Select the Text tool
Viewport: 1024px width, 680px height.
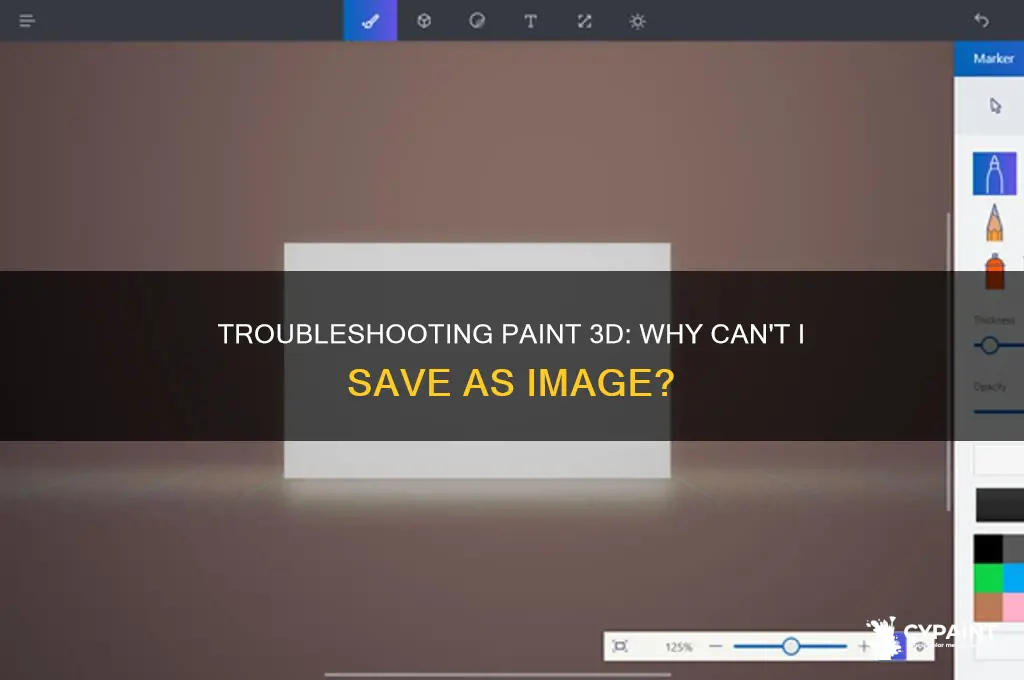click(x=530, y=21)
